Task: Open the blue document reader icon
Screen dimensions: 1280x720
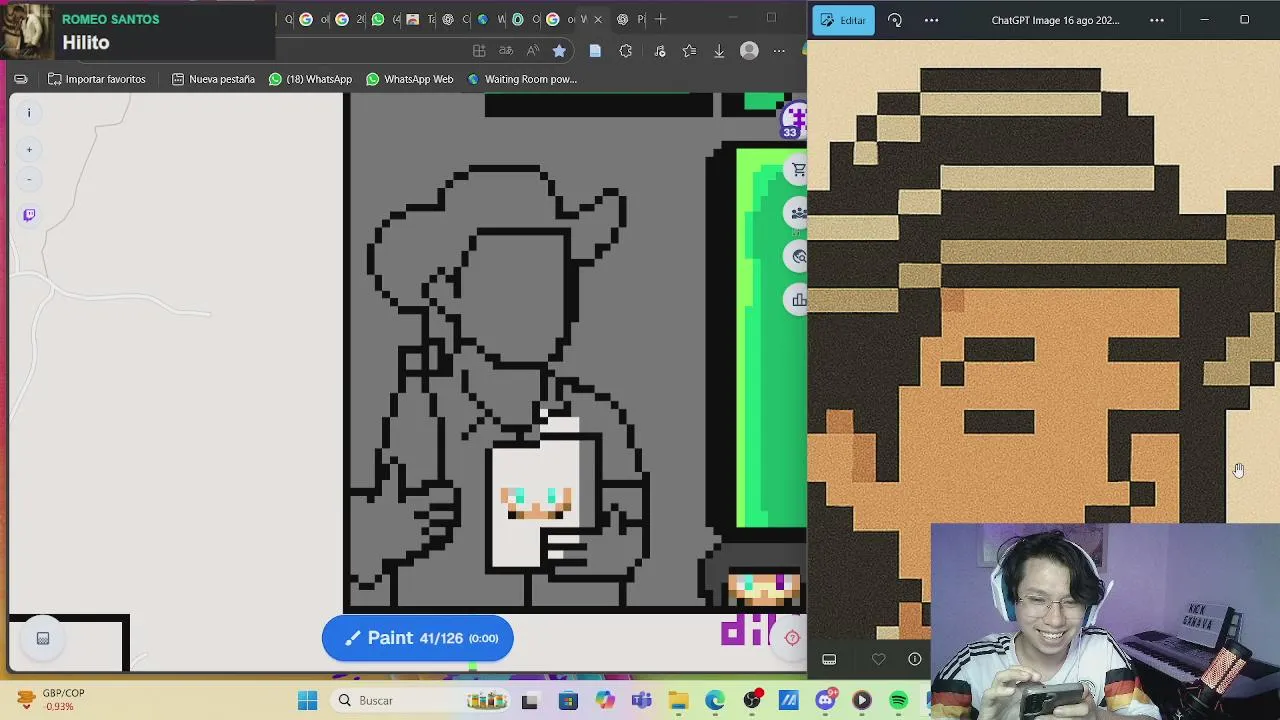Action: coord(595,51)
